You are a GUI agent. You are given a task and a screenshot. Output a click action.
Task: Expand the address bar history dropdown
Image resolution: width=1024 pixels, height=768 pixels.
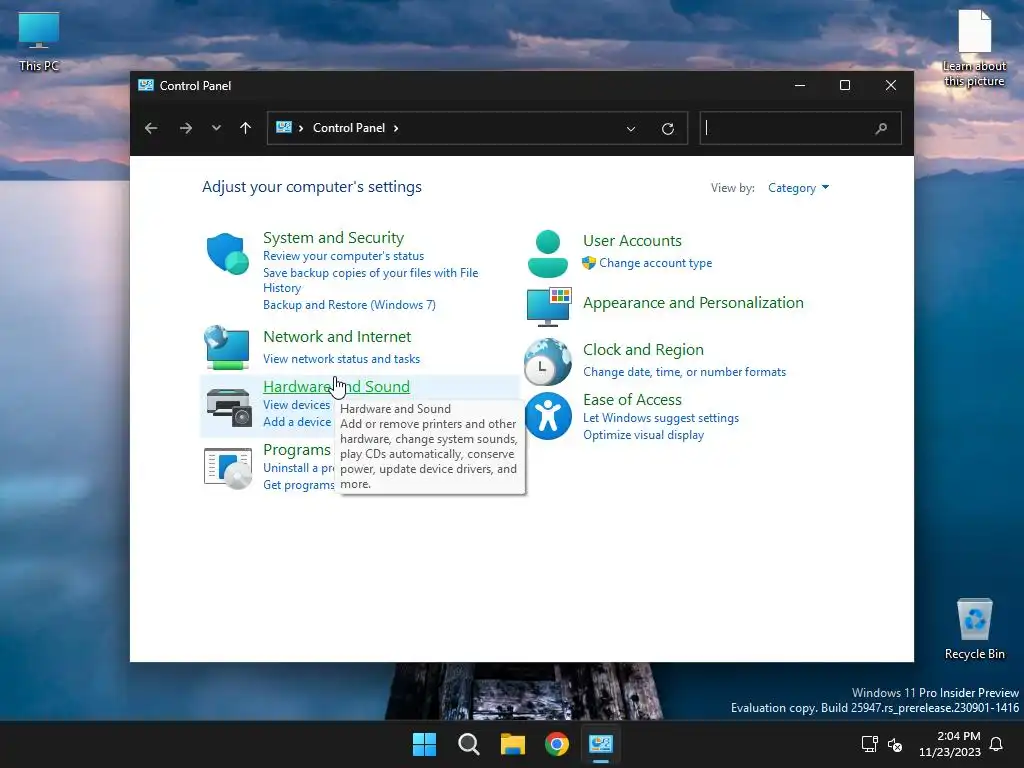pyautogui.click(x=631, y=129)
